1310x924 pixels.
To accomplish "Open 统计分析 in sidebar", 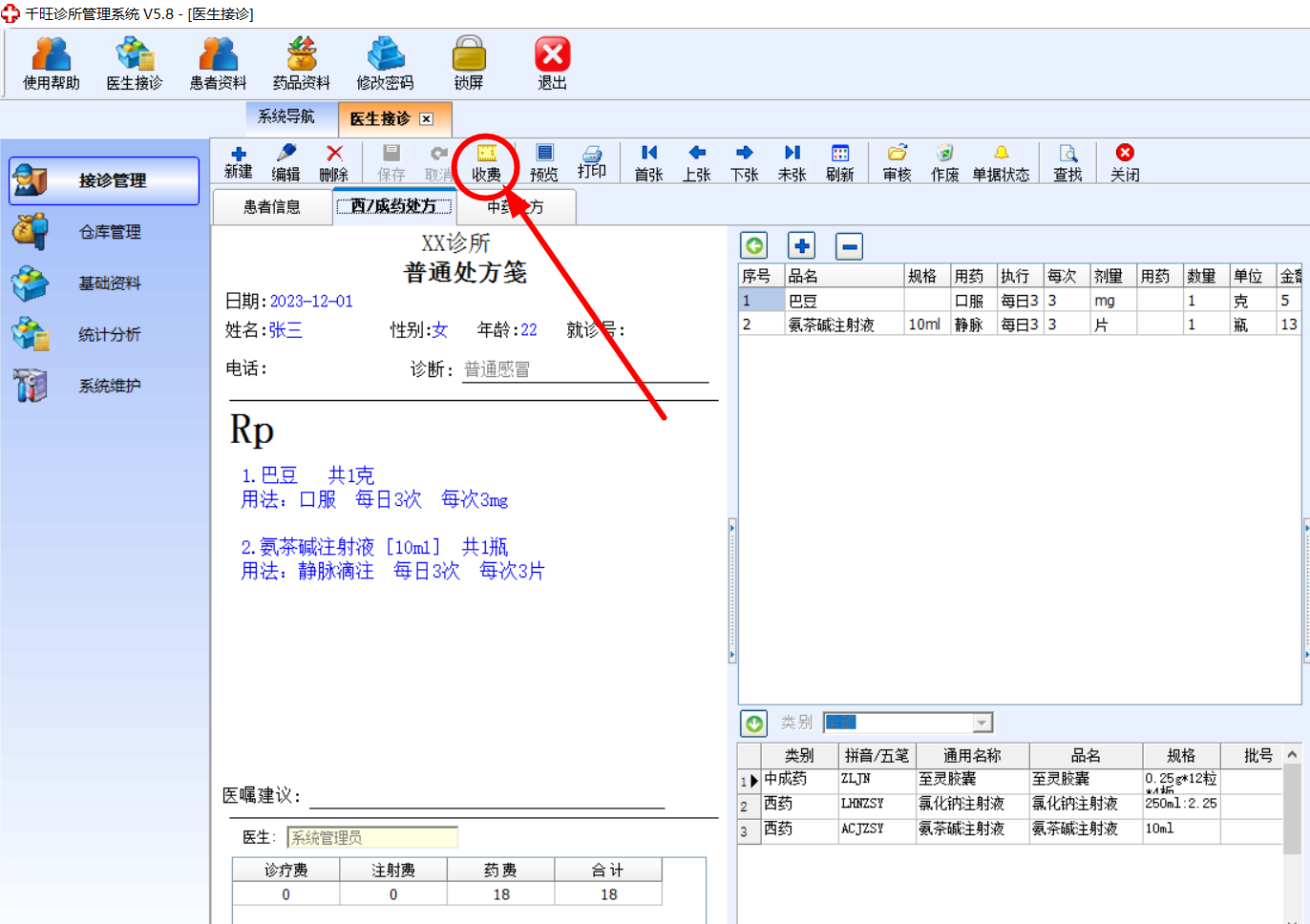I will pos(104,334).
